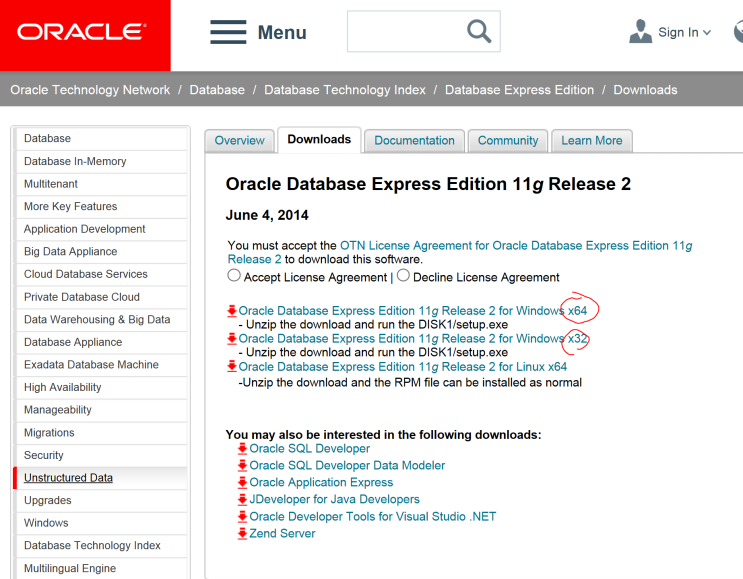Select Decline License Agreement radio button

click(x=403, y=276)
